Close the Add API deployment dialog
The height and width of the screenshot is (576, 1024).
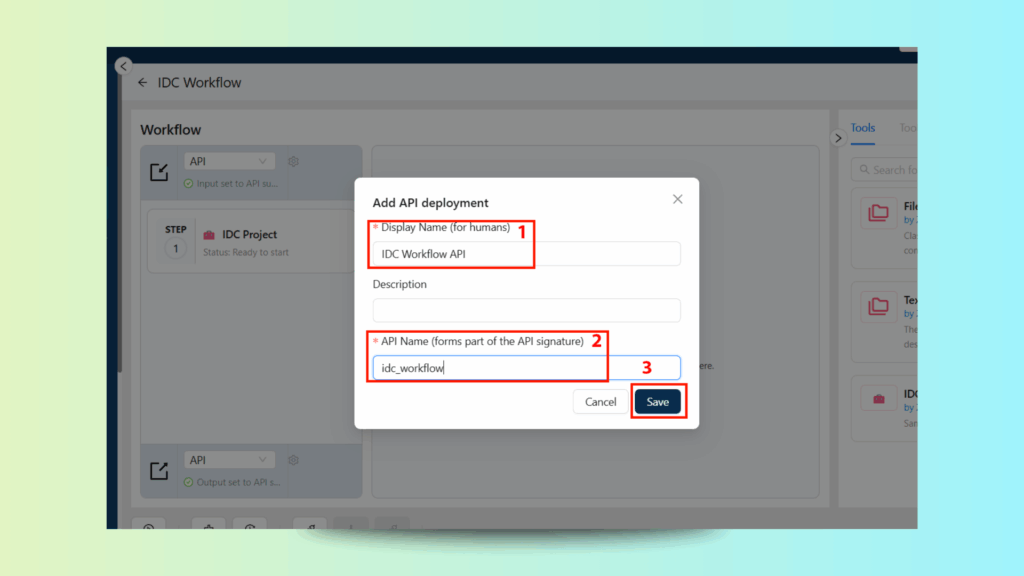677,199
